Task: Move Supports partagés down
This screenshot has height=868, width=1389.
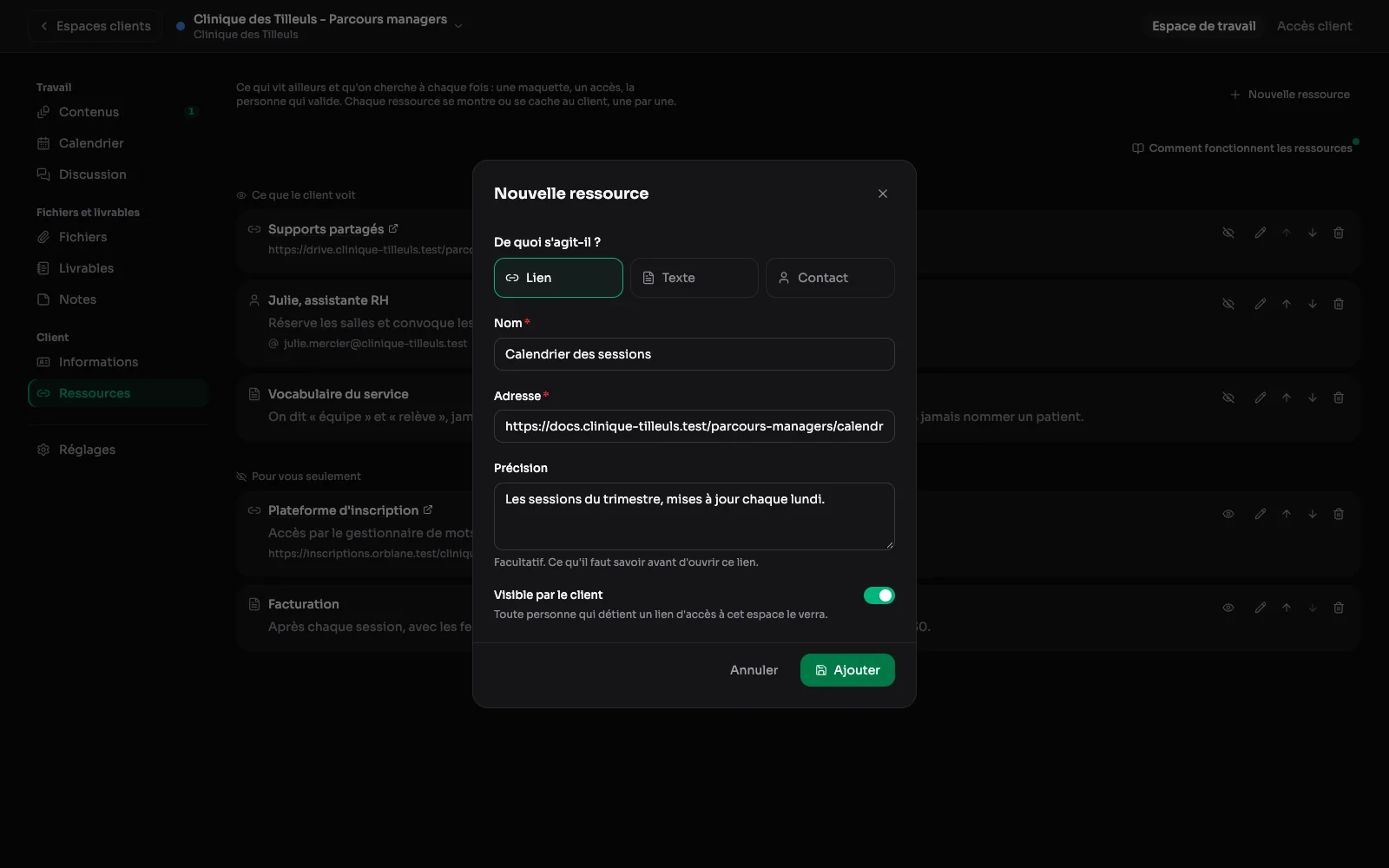Action: pyautogui.click(x=1313, y=233)
